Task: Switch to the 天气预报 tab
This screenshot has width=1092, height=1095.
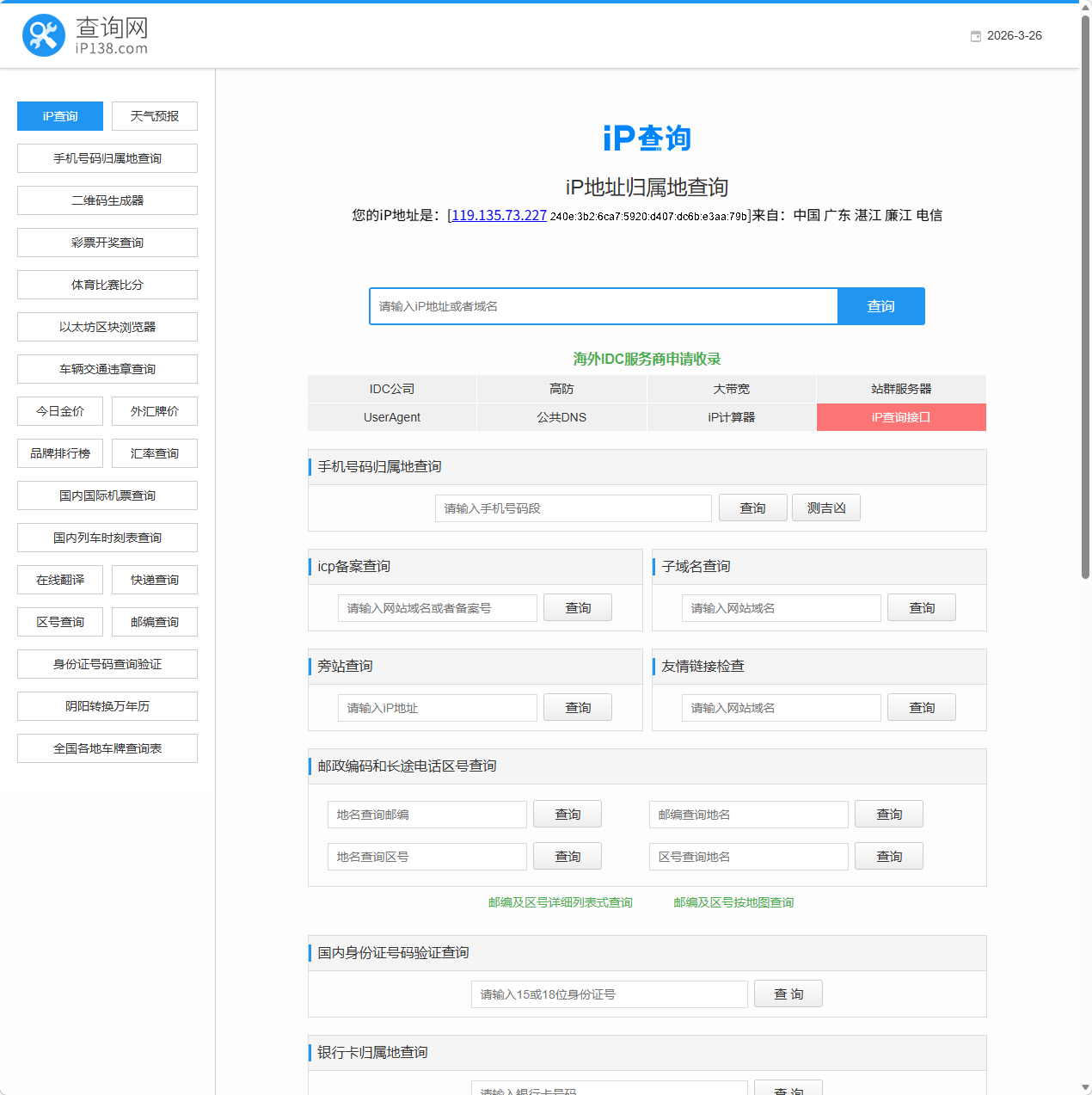Action: point(155,116)
